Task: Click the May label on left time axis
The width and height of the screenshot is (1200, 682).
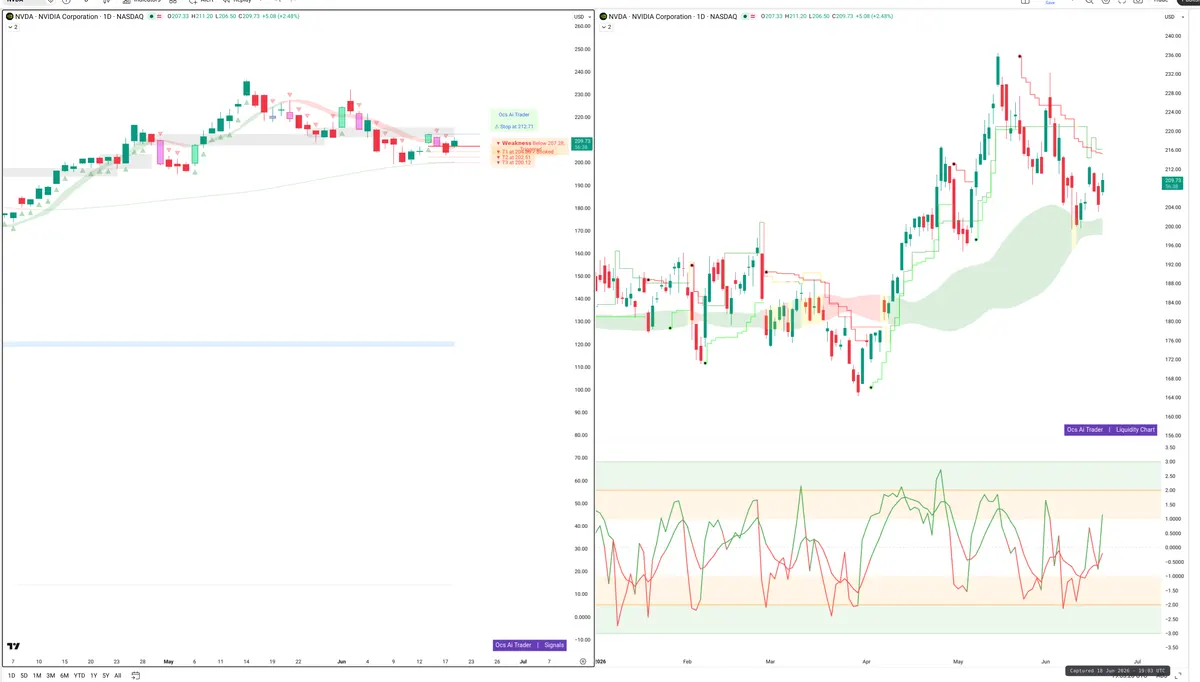Action: pyautogui.click(x=168, y=661)
